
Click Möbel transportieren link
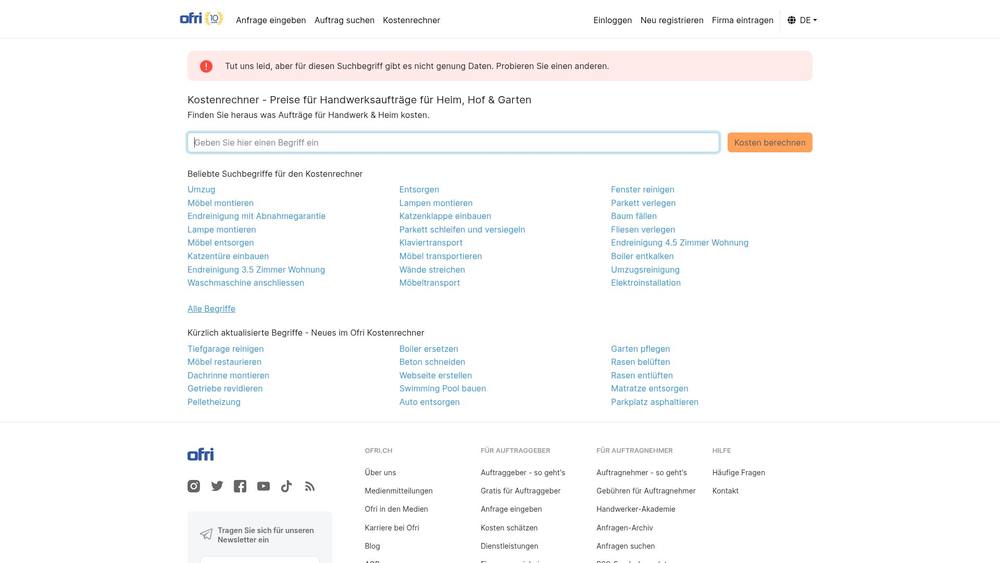coord(441,256)
